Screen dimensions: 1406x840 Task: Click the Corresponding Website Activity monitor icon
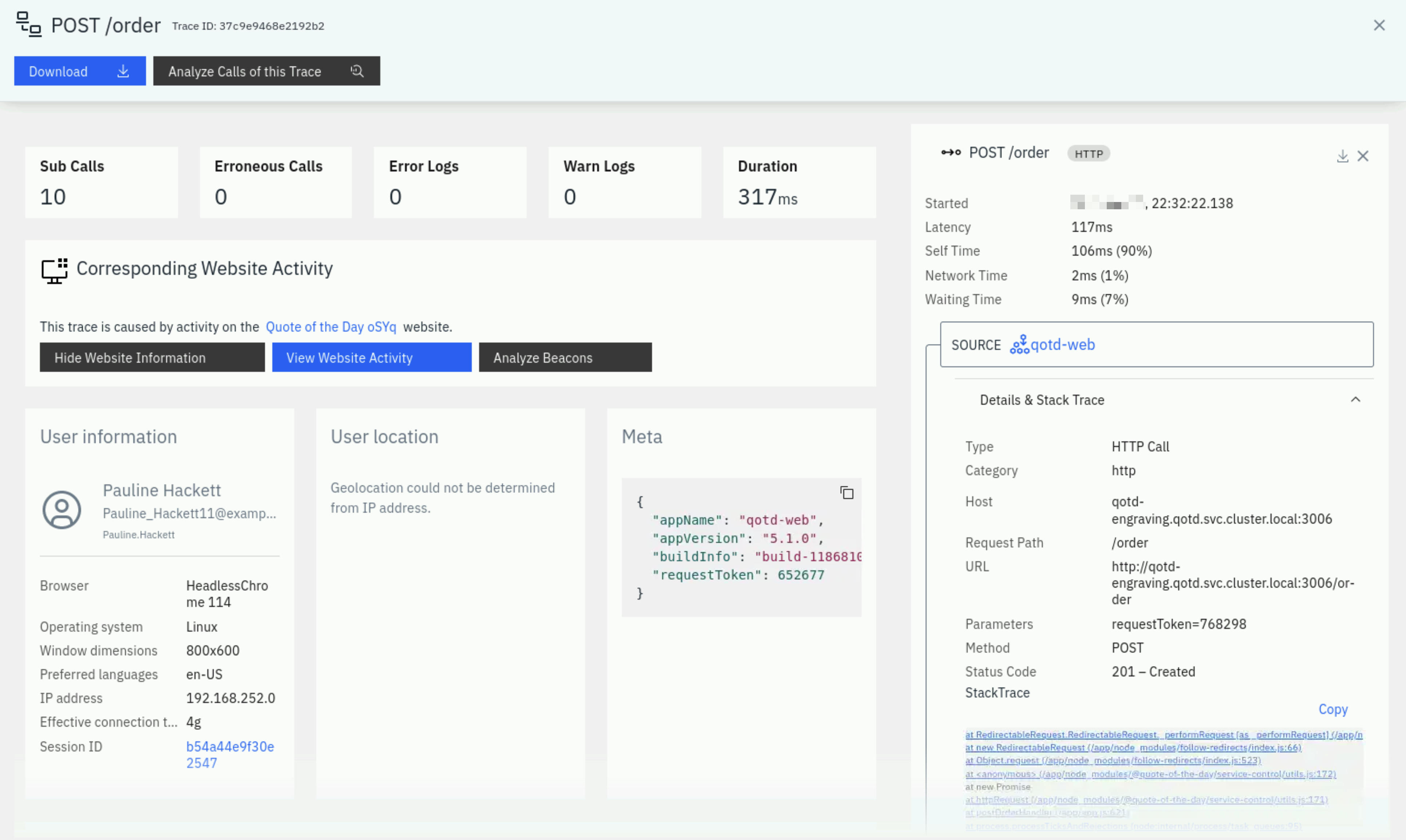pos(54,270)
